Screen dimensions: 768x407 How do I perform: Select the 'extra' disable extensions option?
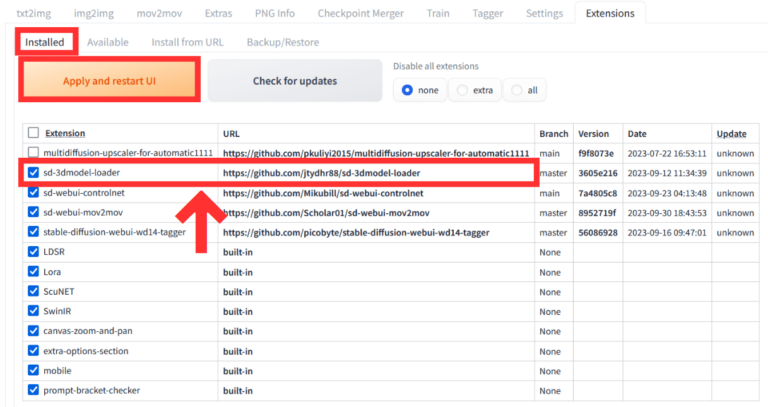(474, 90)
